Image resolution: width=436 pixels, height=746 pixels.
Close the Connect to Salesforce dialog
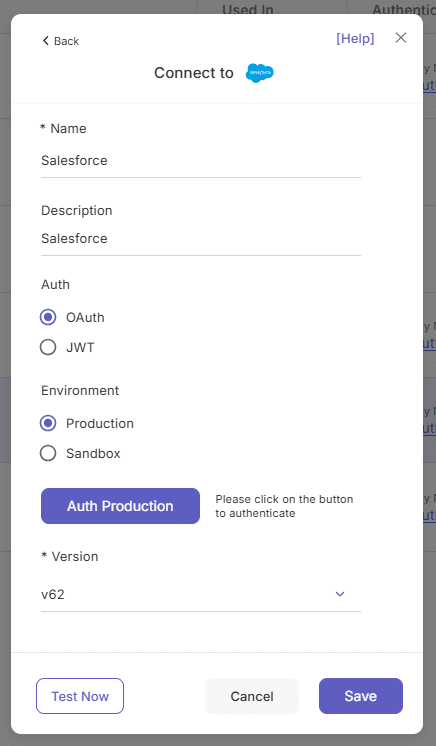401,38
